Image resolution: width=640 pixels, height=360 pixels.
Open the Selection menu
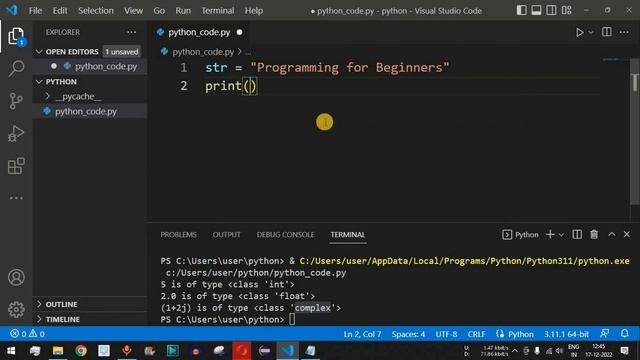(x=96, y=11)
